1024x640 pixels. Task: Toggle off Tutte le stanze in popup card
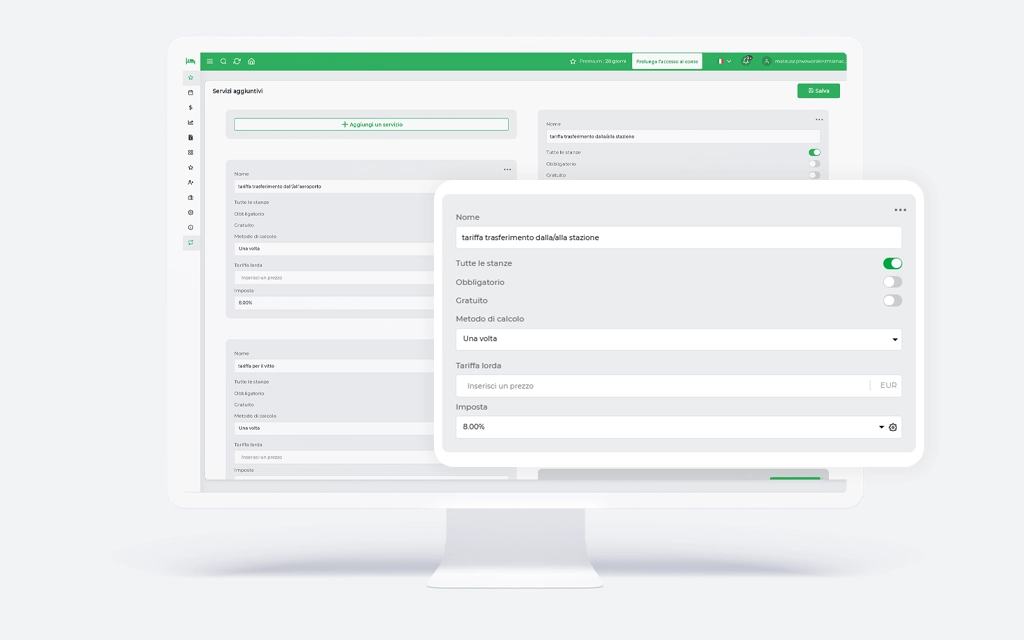pyautogui.click(x=892, y=263)
